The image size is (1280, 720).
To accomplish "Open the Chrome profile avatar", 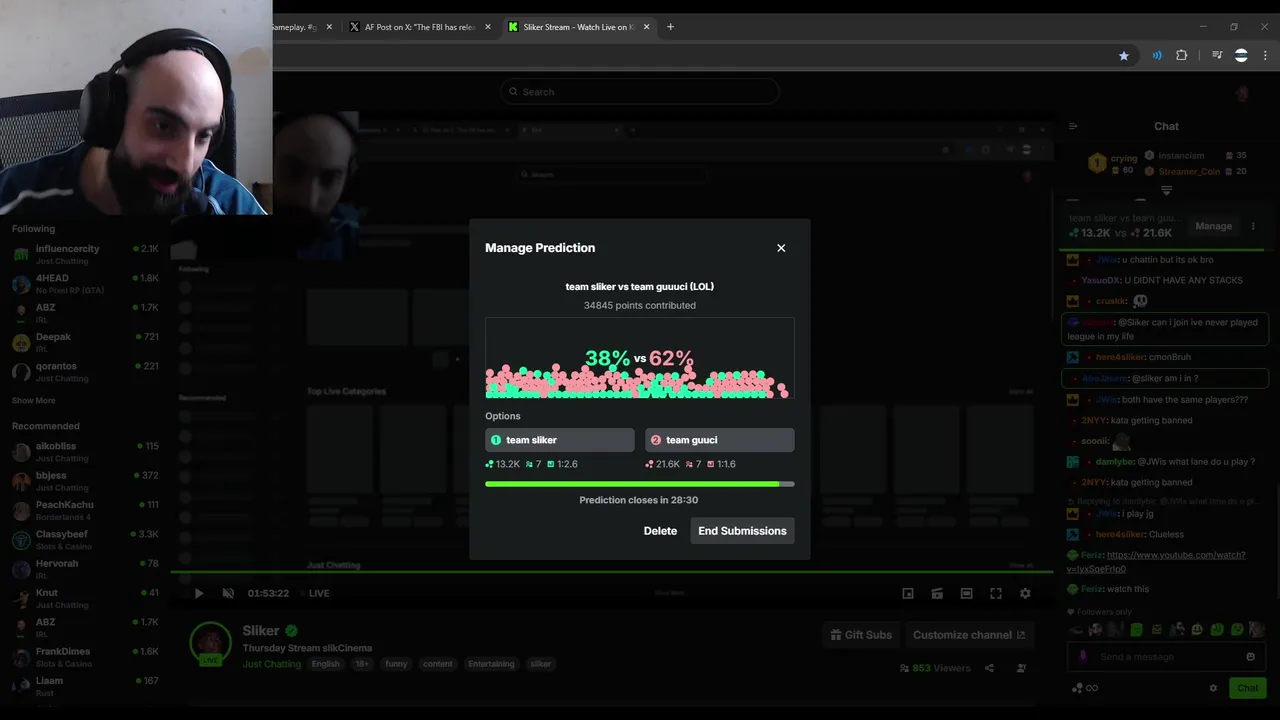I will [1241, 56].
